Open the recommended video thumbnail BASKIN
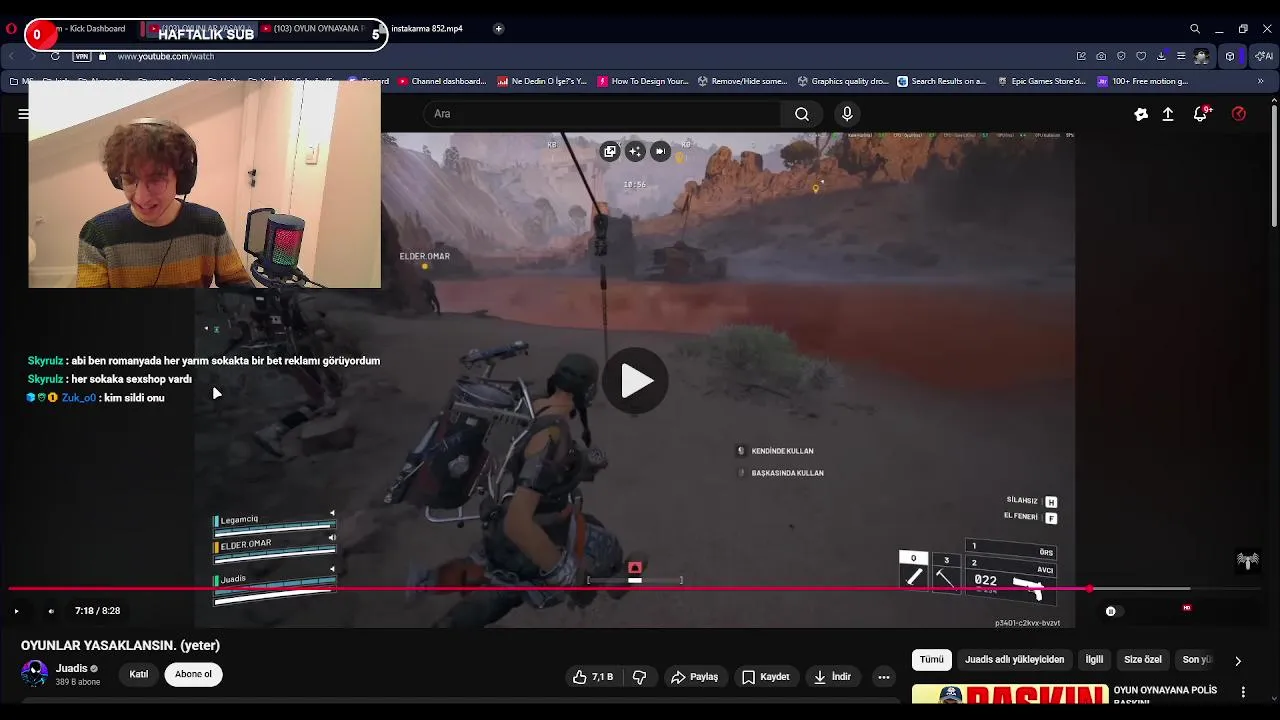 [1010, 694]
